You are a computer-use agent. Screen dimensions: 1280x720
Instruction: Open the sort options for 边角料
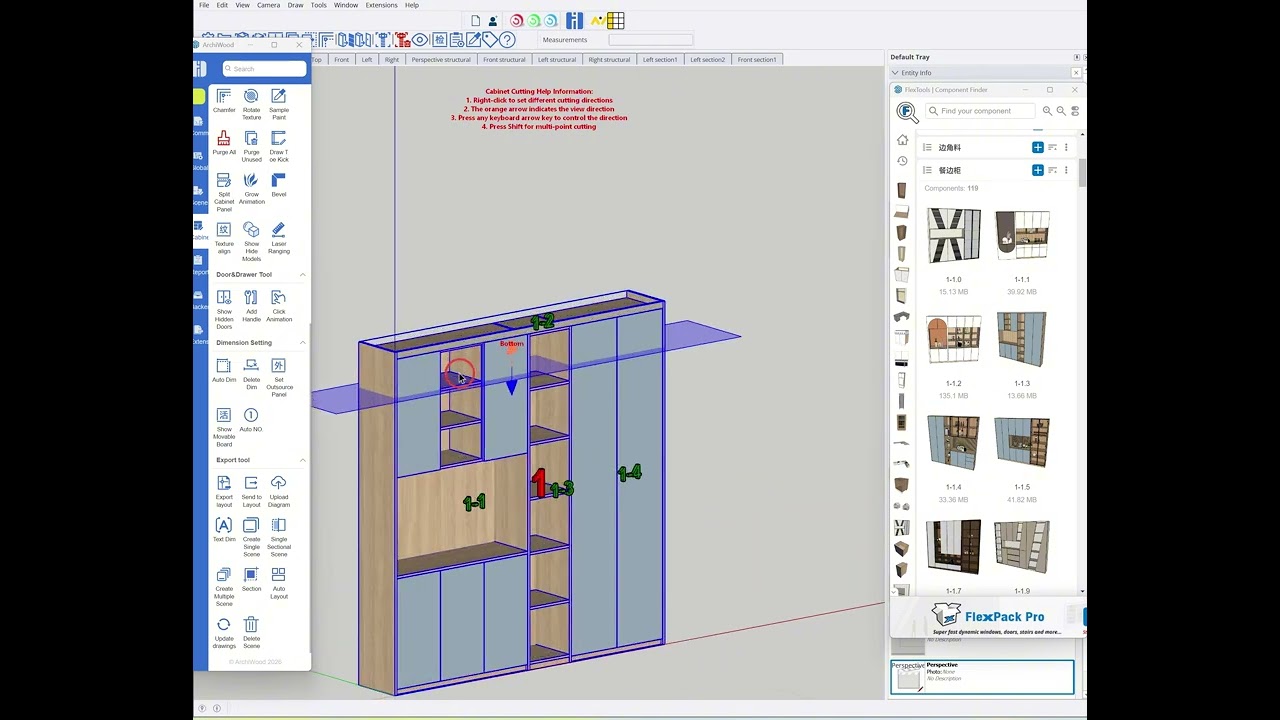(x=1052, y=147)
